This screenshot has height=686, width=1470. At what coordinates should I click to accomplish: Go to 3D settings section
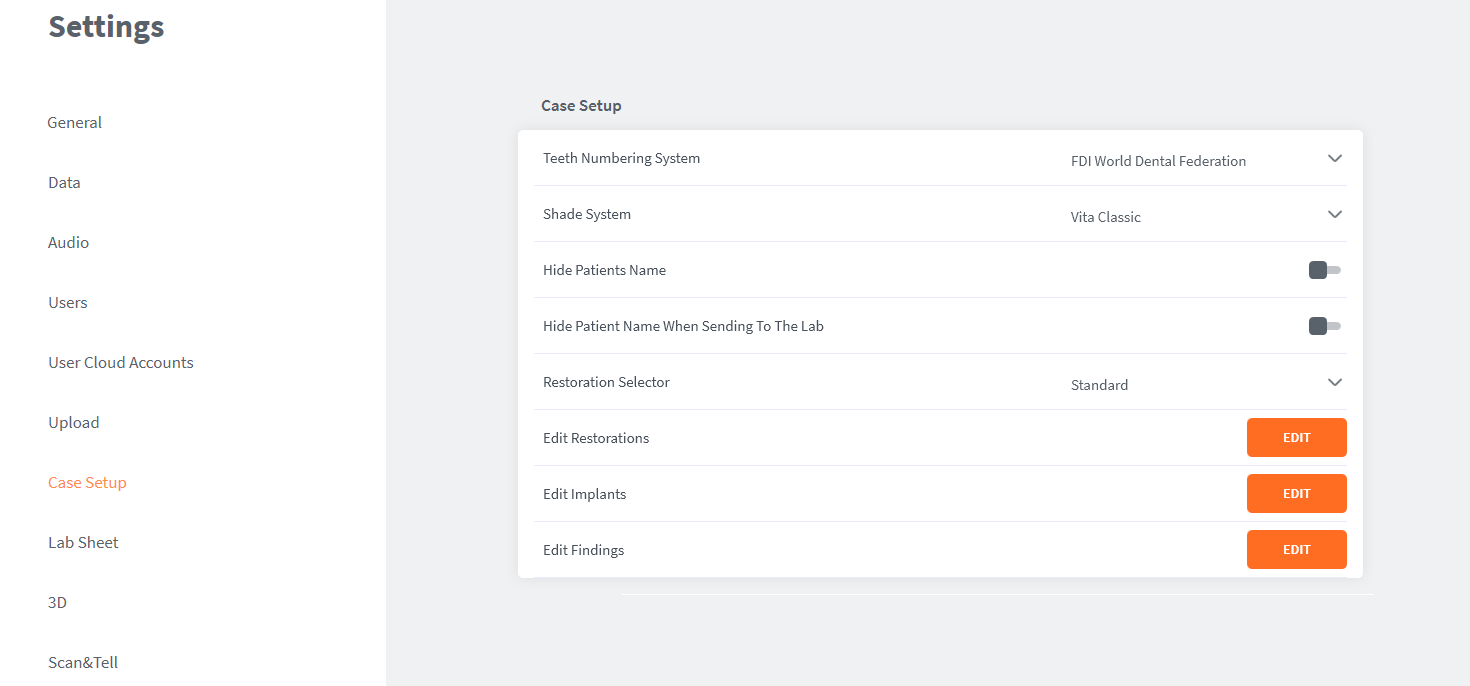pyautogui.click(x=58, y=603)
